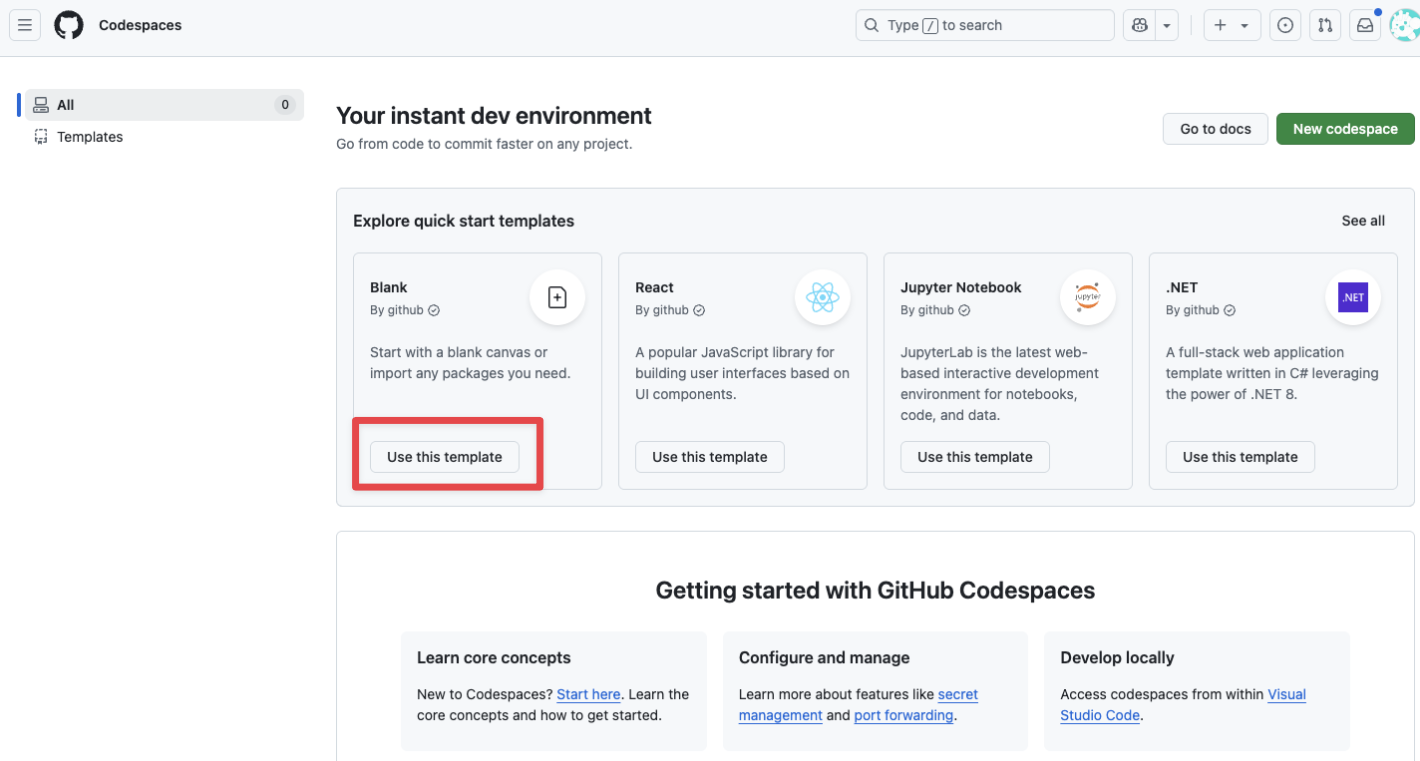The width and height of the screenshot is (1420, 761).
Task: Expand the Copilot dropdown arrow
Action: [1167, 25]
